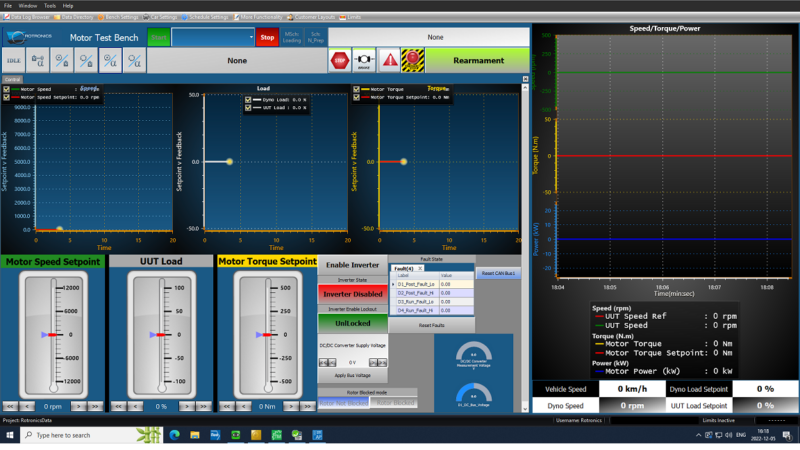
Task: Click the IDLE mode icon
Action: click(15, 61)
